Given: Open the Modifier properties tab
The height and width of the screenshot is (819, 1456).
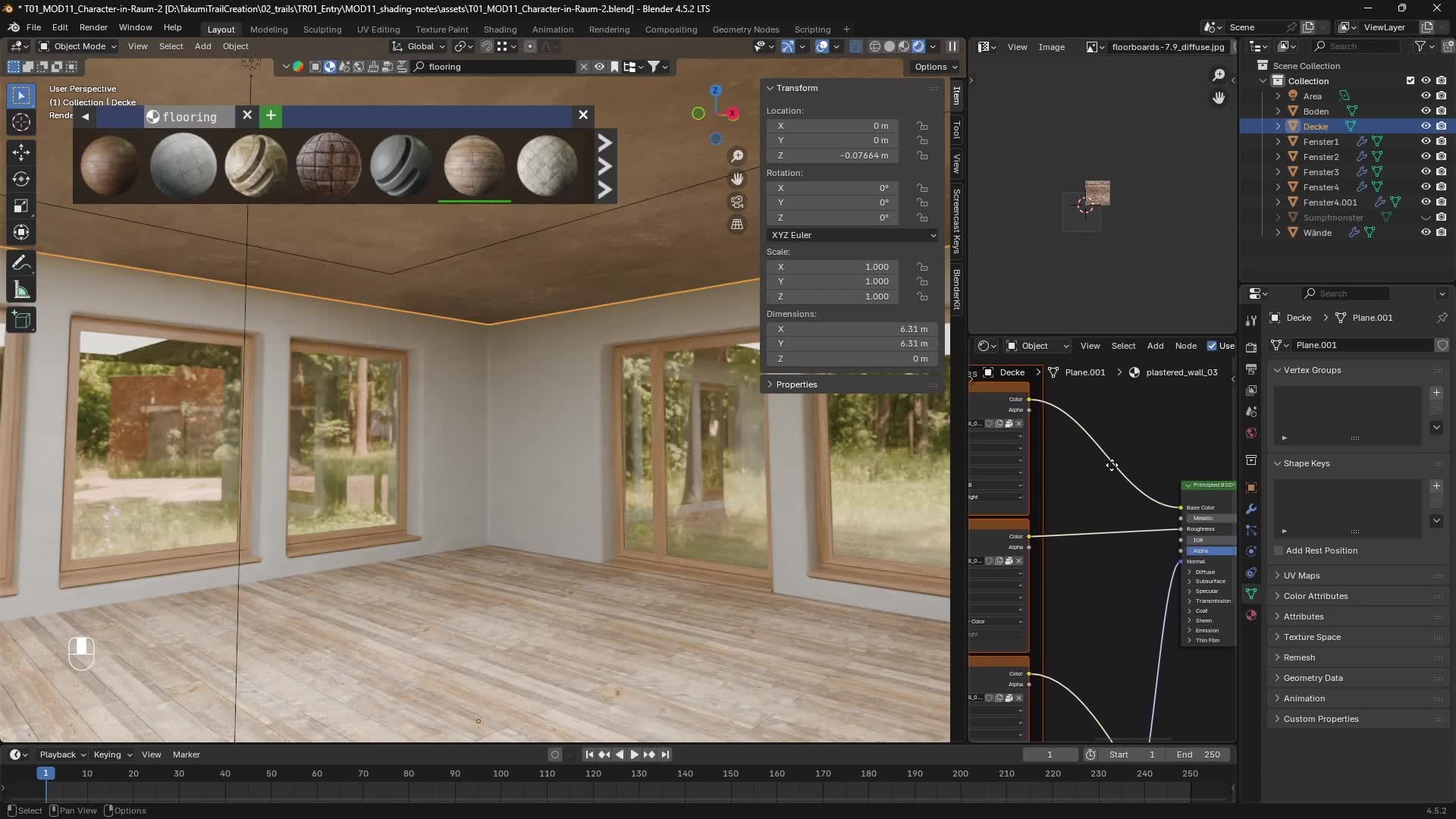Looking at the screenshot, I should click(1250, 508).
